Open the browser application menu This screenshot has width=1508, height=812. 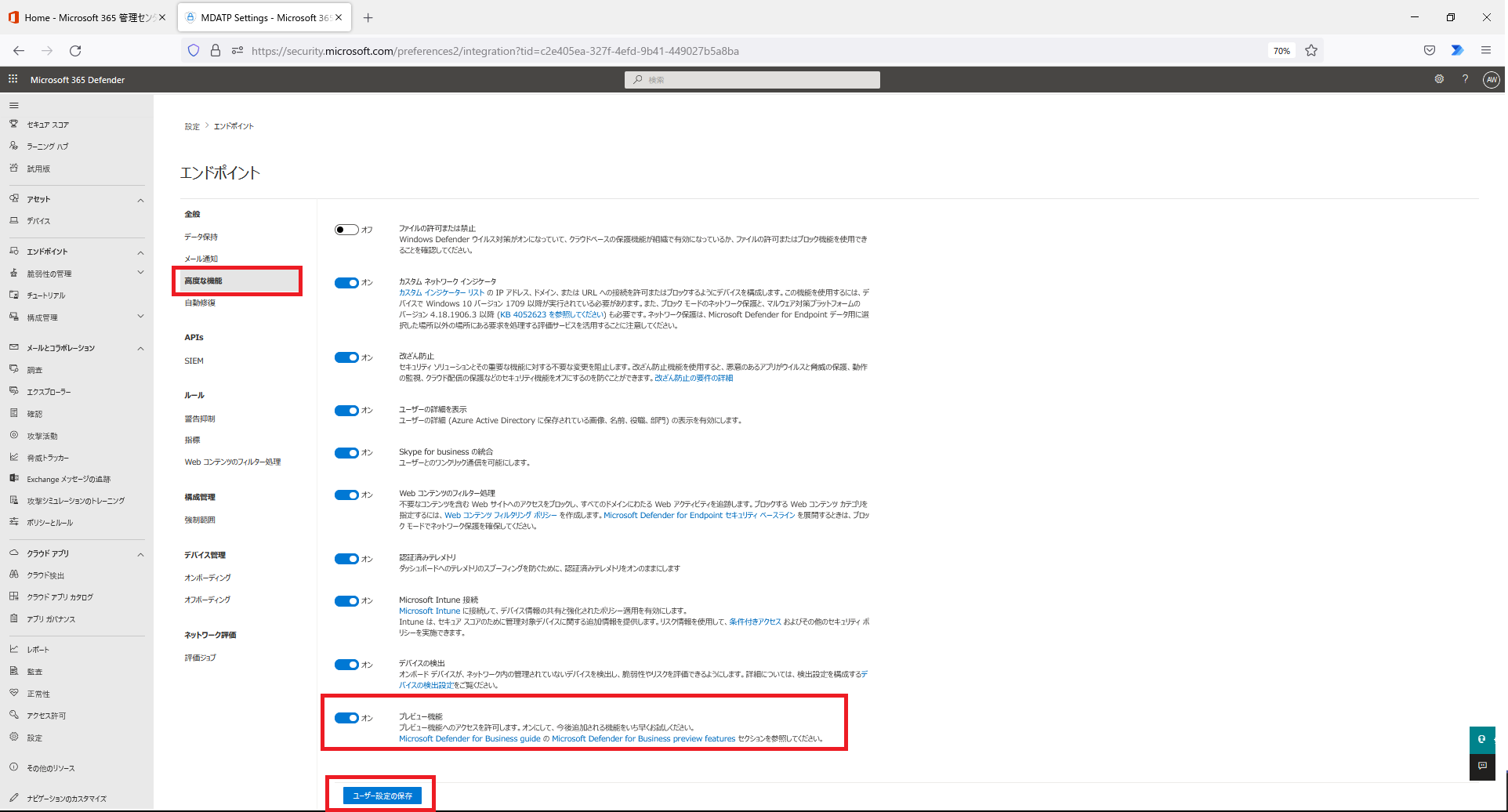(x=1485, y=51)
